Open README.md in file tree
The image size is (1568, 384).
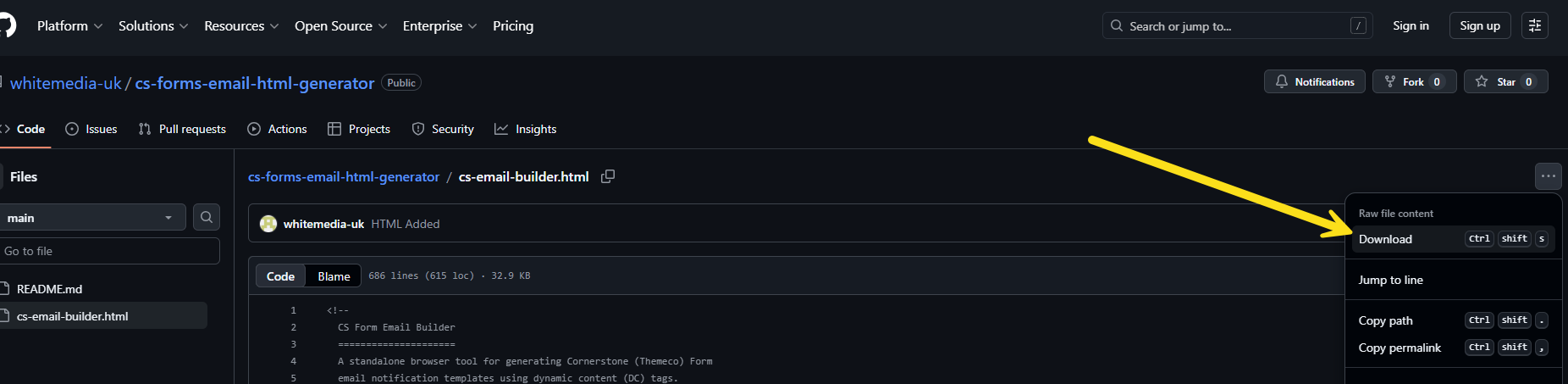click(x=49, y=289)
